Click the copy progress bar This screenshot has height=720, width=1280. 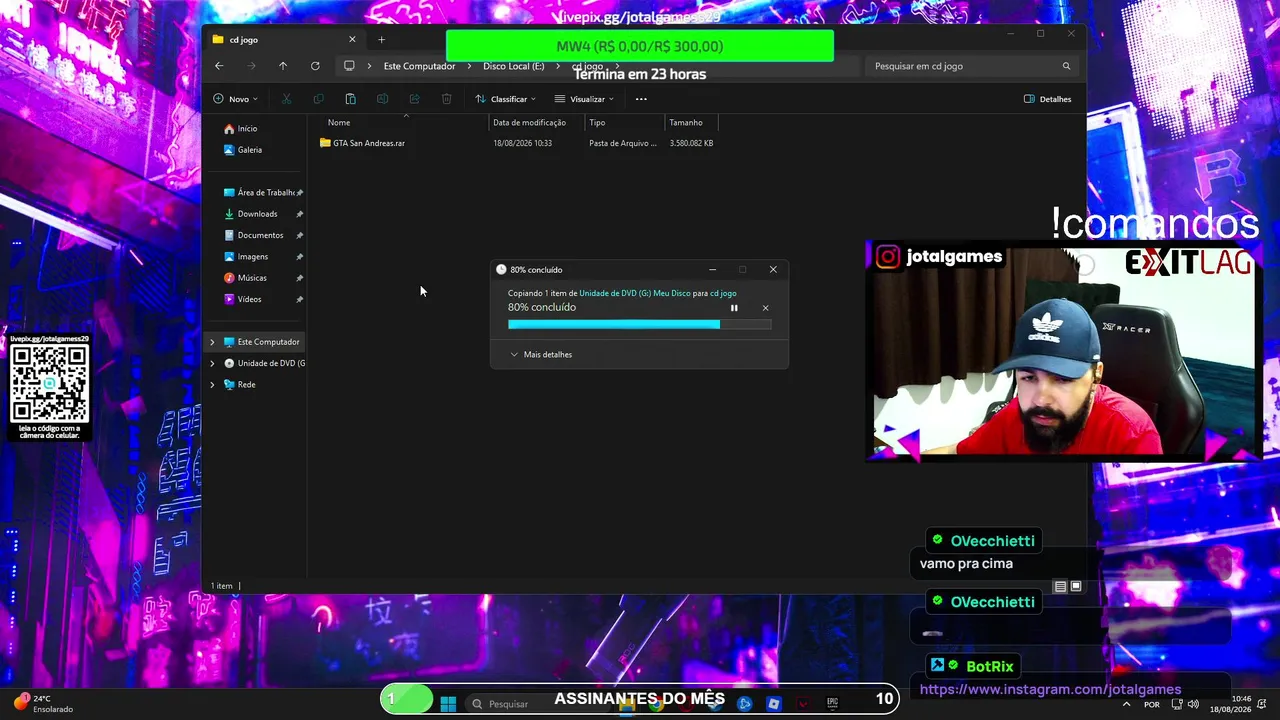point(640,325)
